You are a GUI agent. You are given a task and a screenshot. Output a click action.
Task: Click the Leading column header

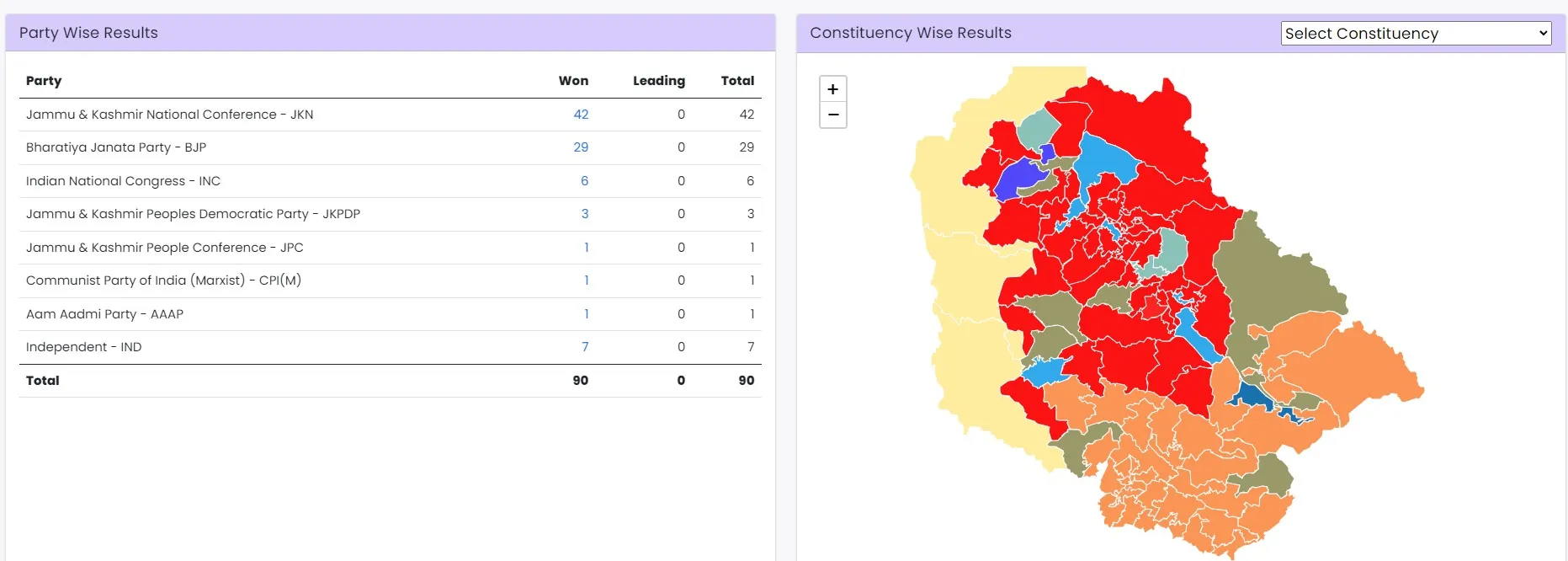pos(658,81)
